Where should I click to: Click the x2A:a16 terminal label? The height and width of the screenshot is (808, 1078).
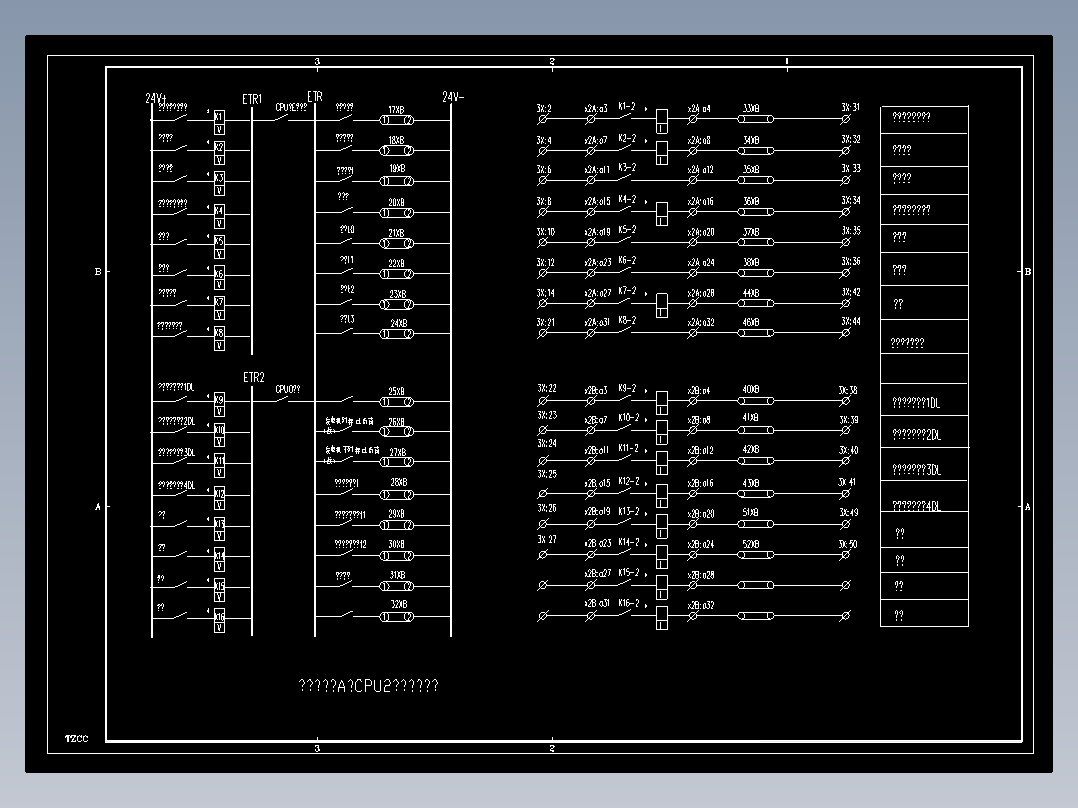click(701, 201)
